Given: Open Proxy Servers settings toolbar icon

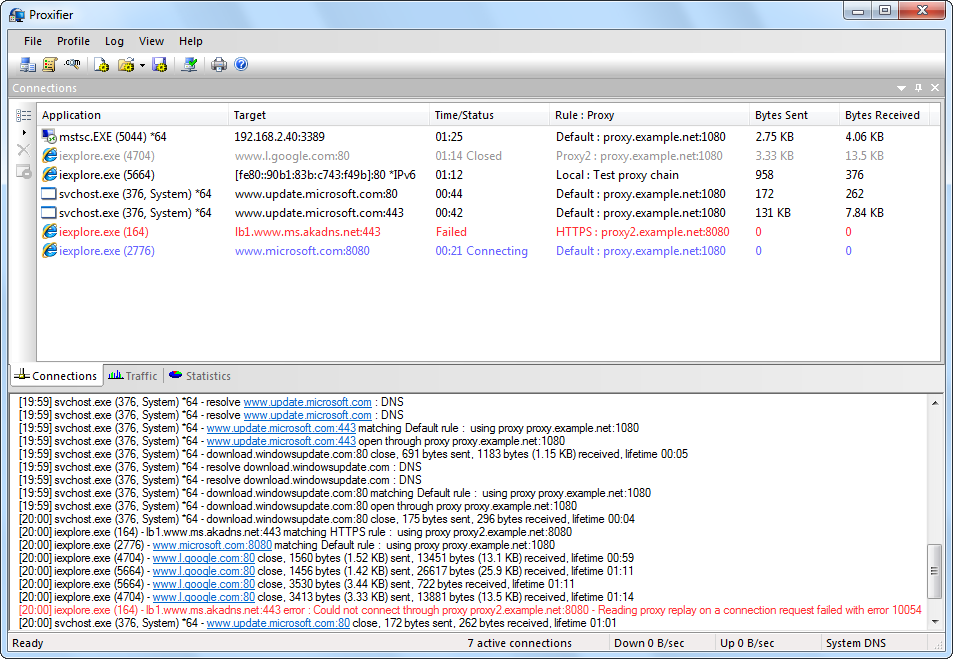Looking at the screenshot, I should click(x=28, y=65).
